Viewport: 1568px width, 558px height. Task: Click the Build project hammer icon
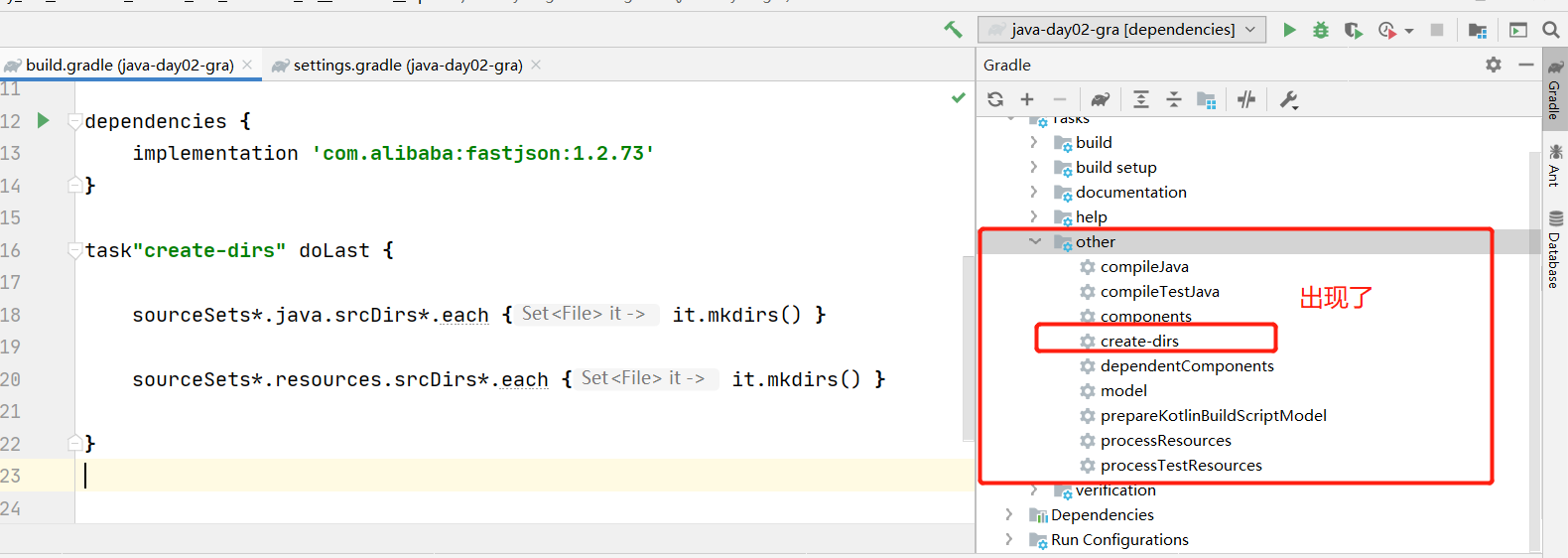pos(953,30)
